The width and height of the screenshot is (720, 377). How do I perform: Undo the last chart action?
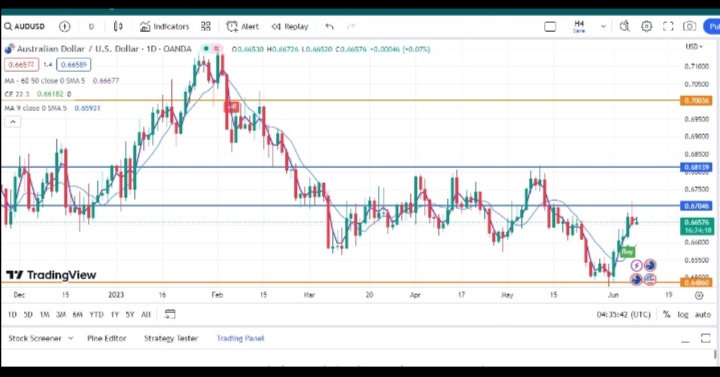click(329, 27)
